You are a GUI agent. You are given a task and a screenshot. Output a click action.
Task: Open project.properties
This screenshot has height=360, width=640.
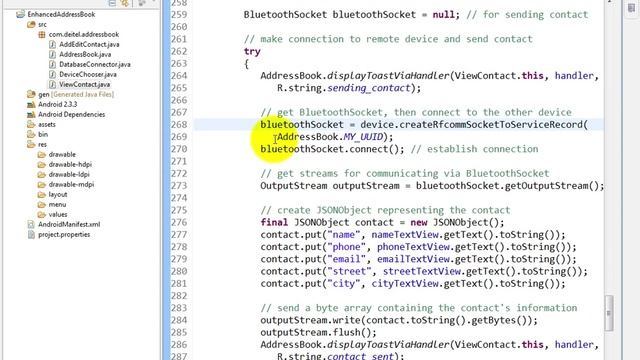64,235
